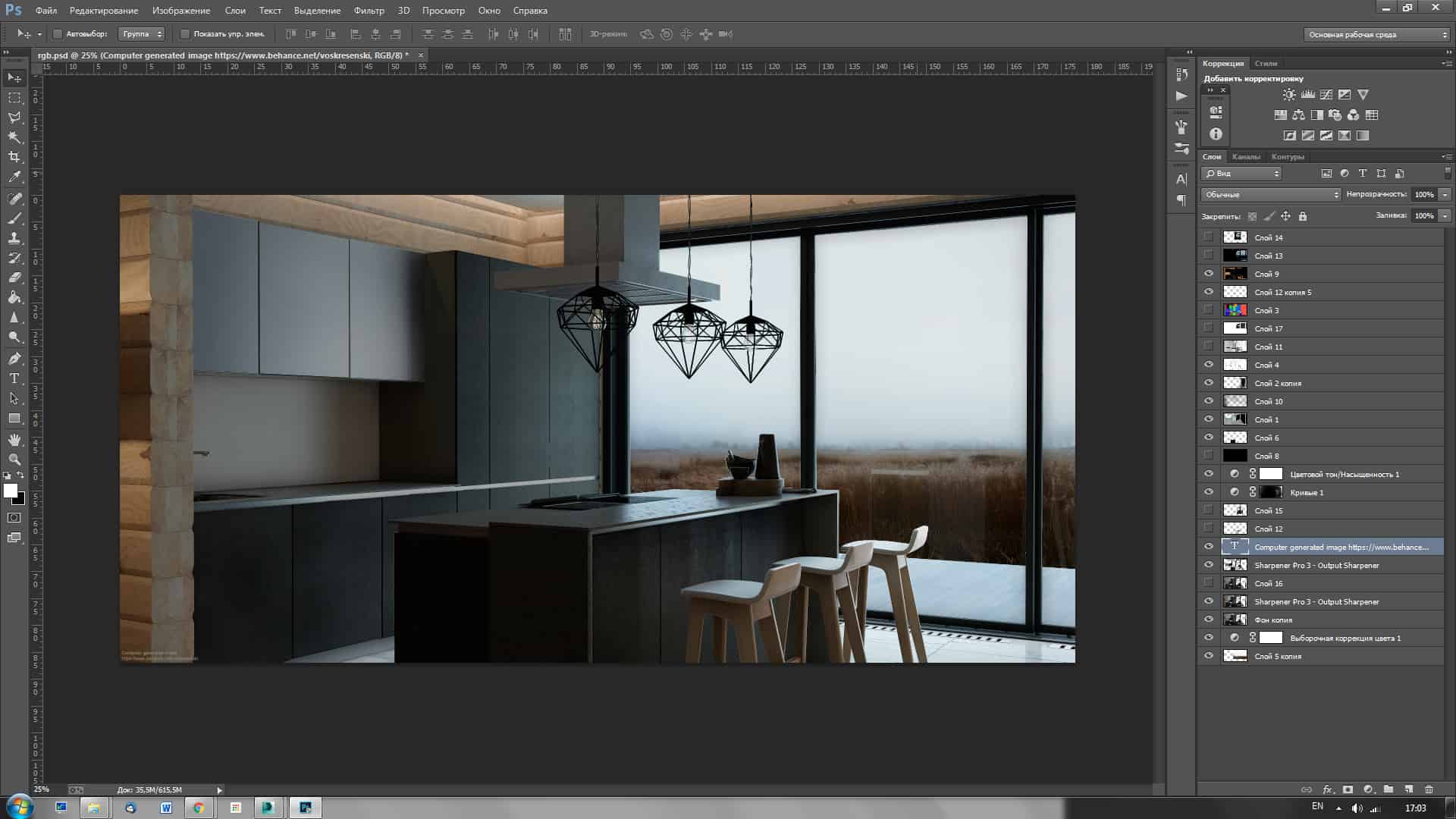Select the Crop tool

click(14, 157)
